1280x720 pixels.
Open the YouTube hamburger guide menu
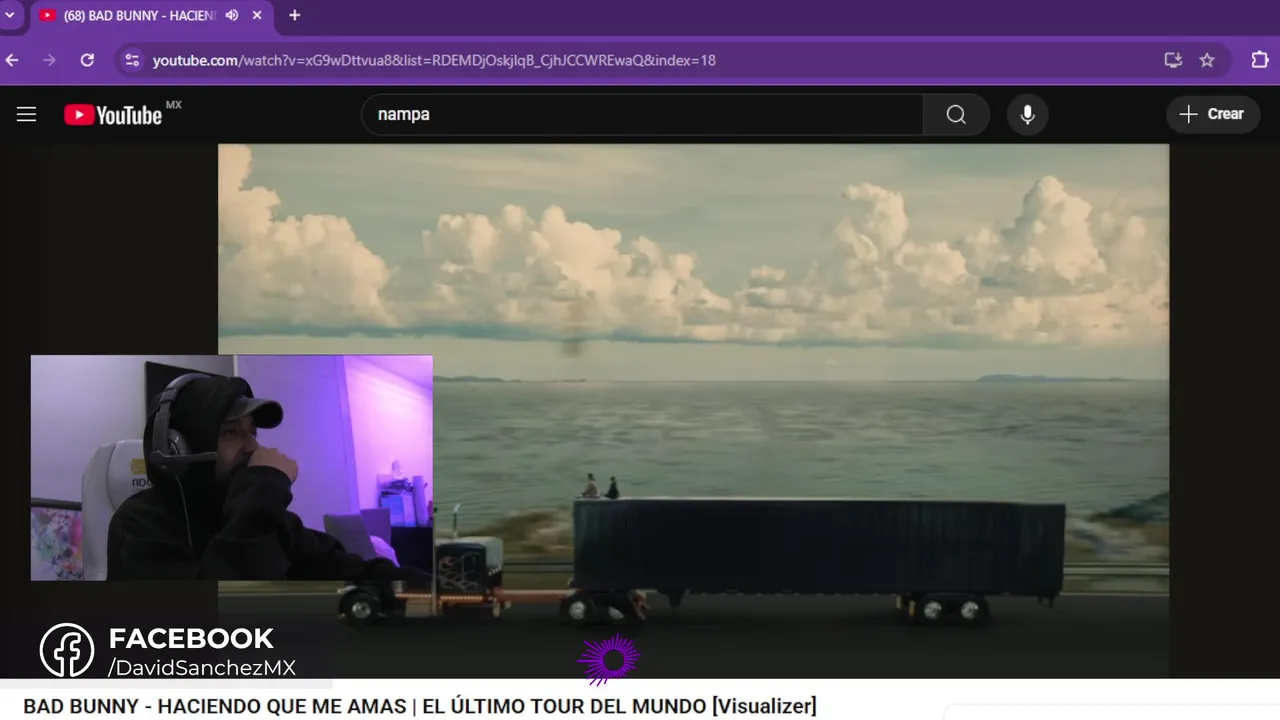[26, 114]
